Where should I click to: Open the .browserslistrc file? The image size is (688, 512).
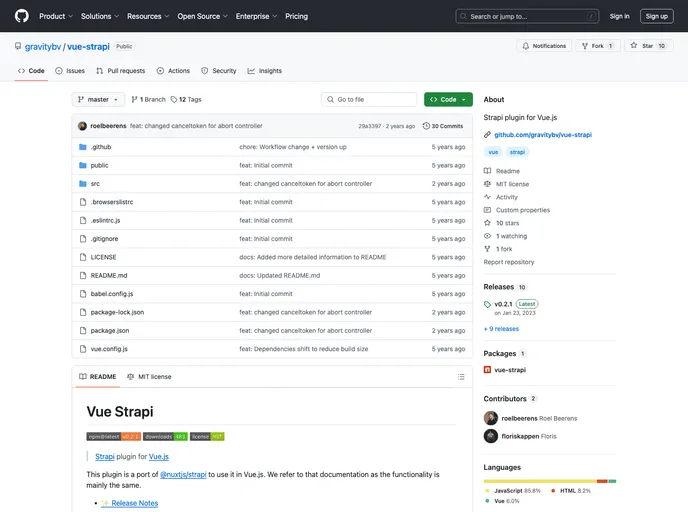pos(112,202)
